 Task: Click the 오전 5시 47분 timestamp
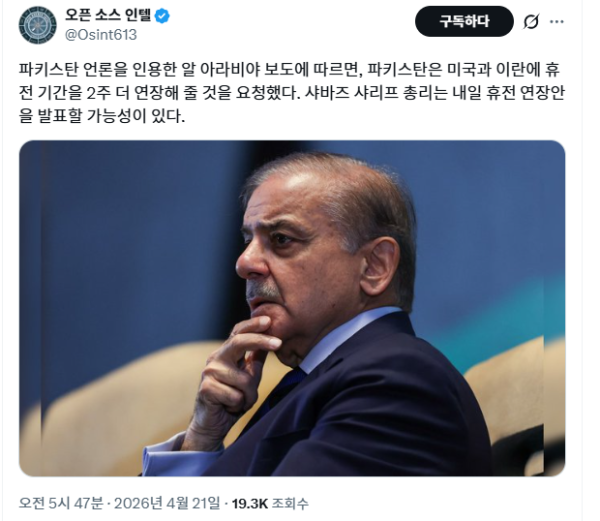[61, 503]
